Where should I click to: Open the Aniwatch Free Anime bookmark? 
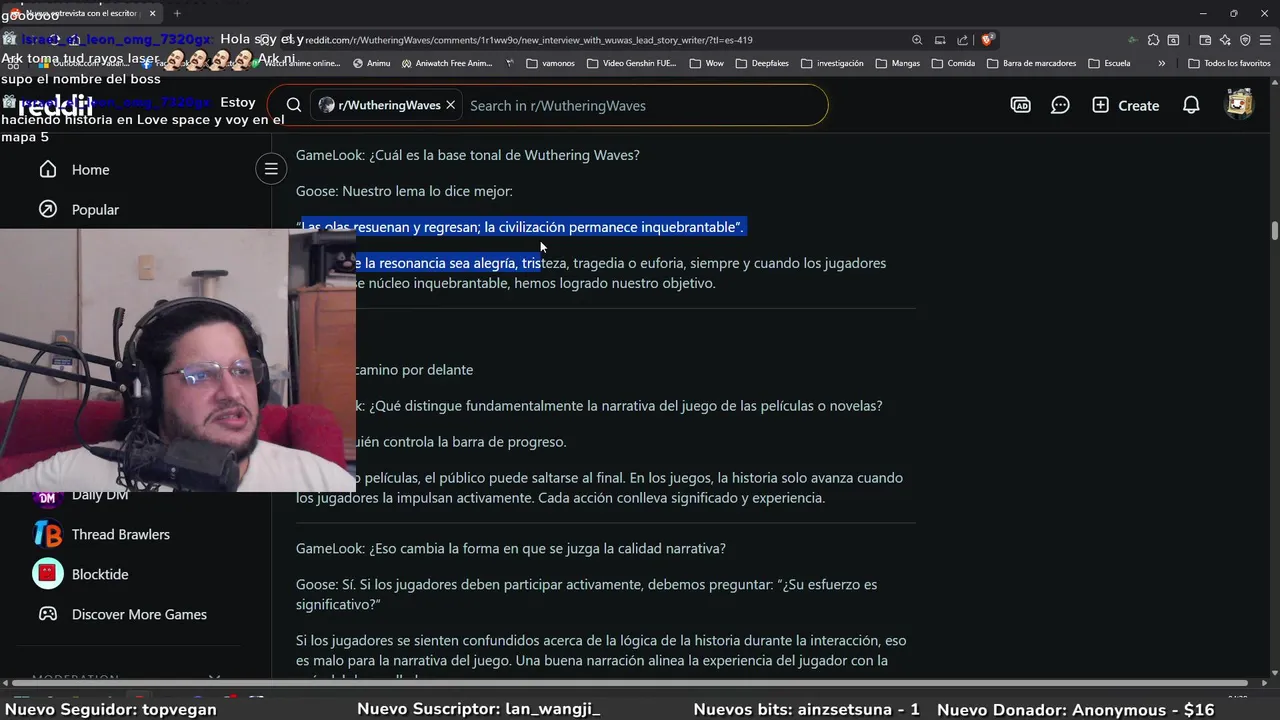[447, 63]
